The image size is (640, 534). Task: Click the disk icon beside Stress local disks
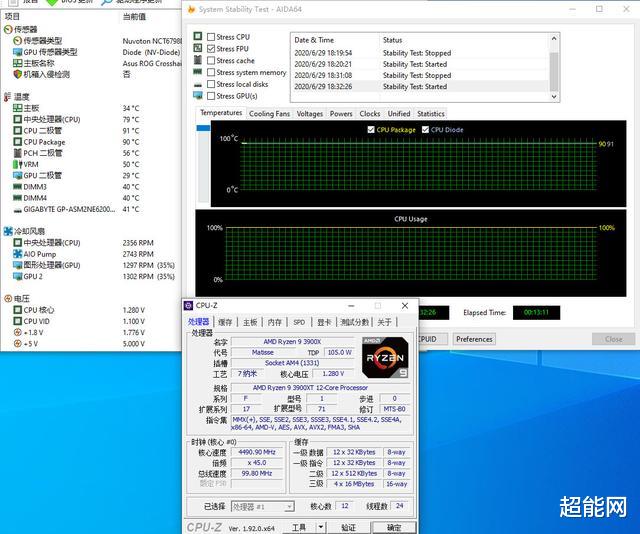(198, 85)
